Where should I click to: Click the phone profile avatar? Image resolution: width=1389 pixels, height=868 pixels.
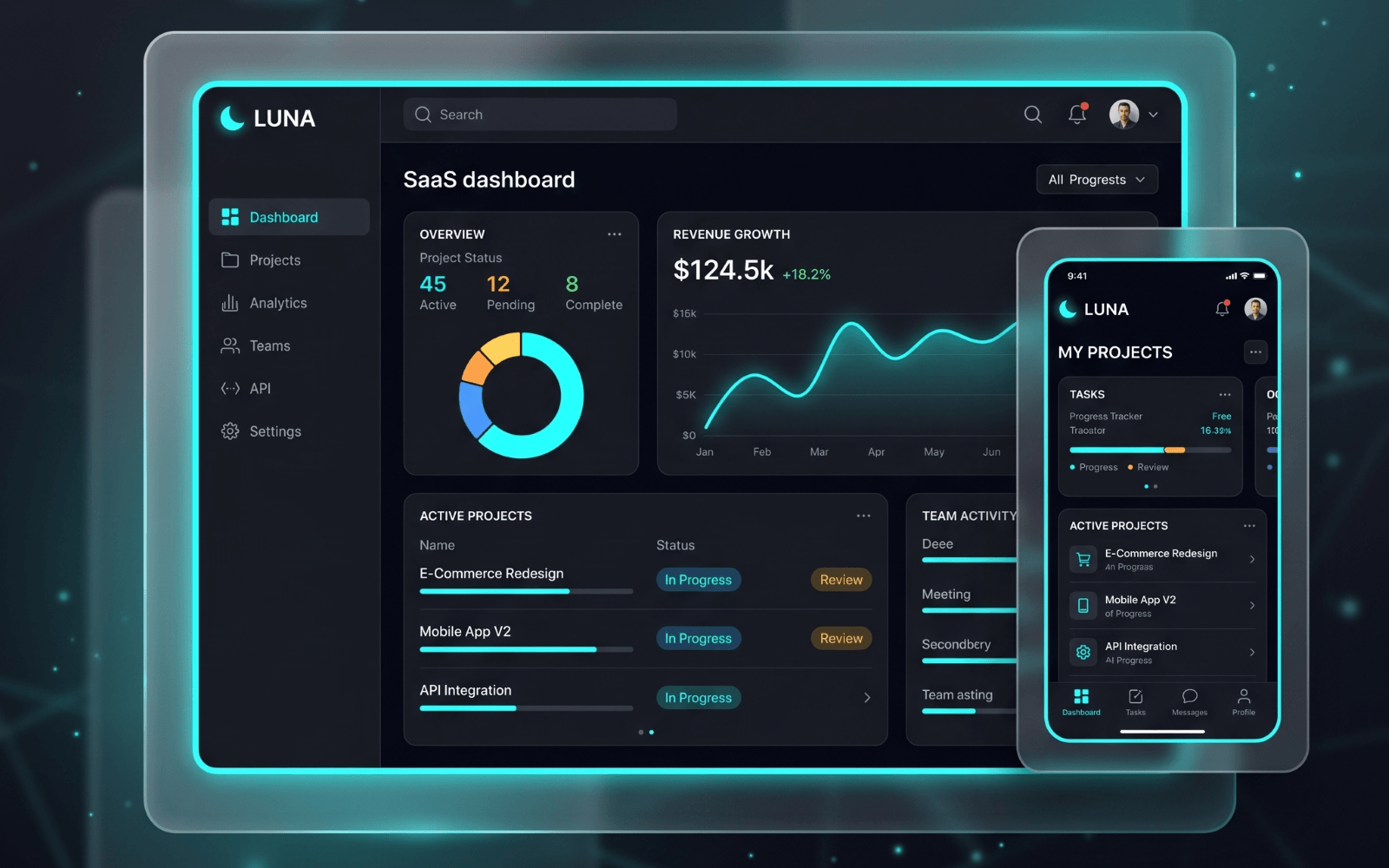(x=1255, y=308)
